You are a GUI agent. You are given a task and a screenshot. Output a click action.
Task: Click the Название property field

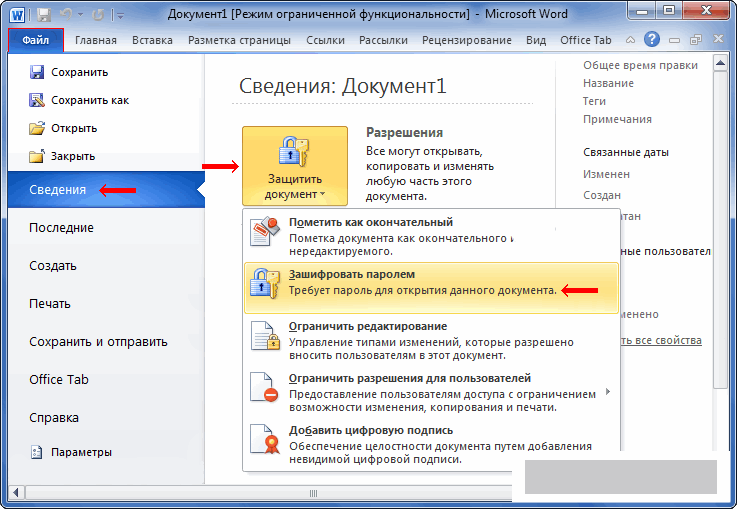tap(608, 83)
